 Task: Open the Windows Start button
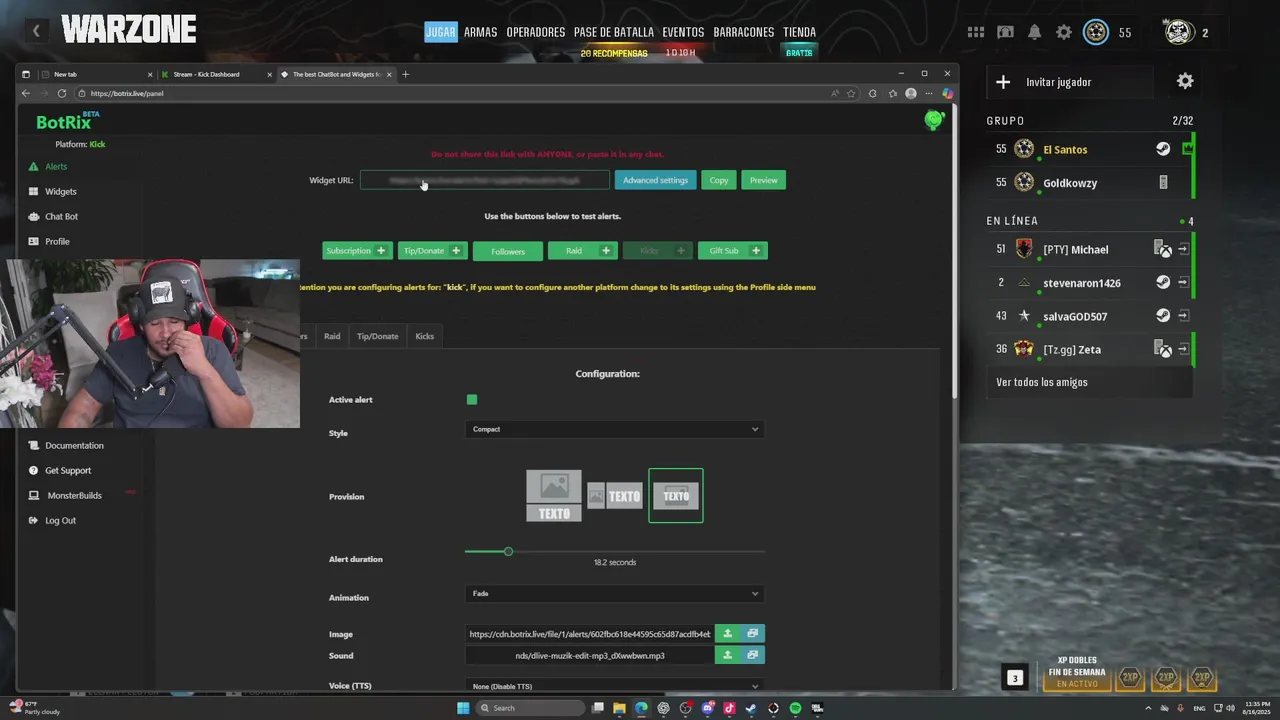(463, 708)
